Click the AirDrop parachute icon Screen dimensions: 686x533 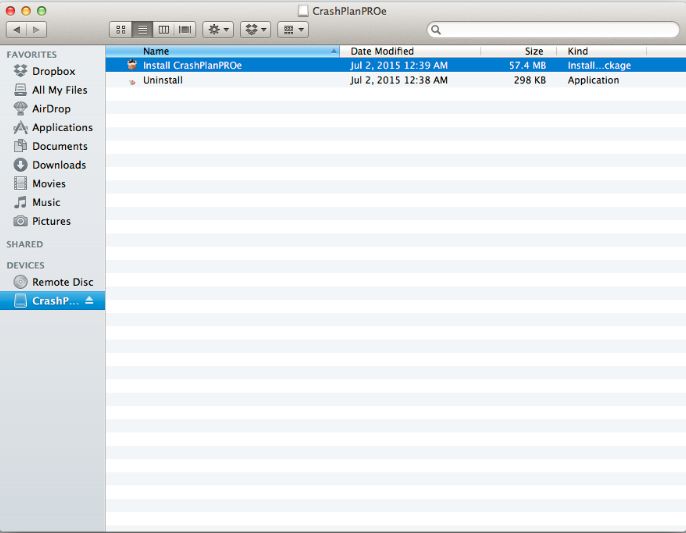20,109
